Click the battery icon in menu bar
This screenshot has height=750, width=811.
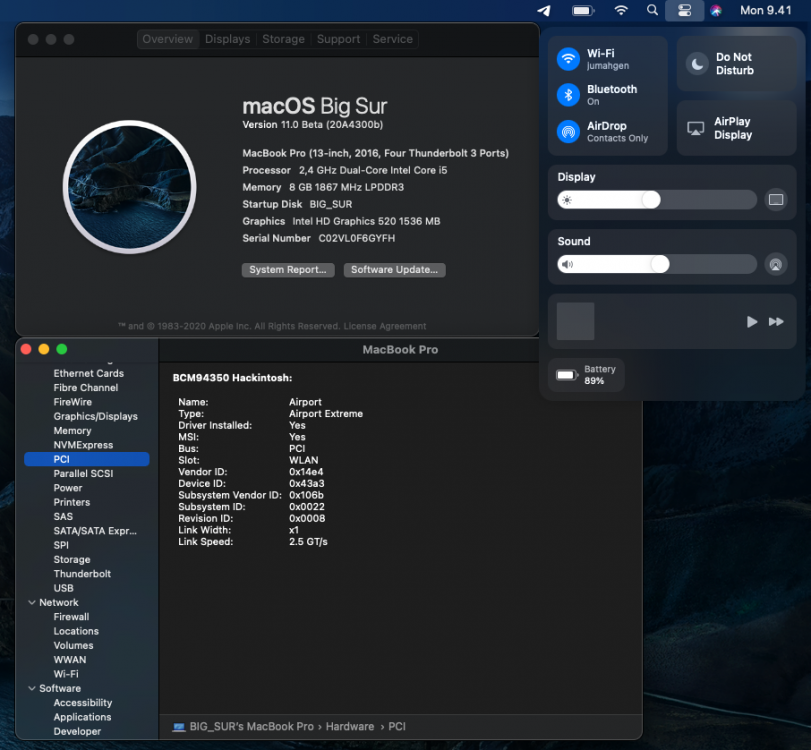click(x=583, y=10)
